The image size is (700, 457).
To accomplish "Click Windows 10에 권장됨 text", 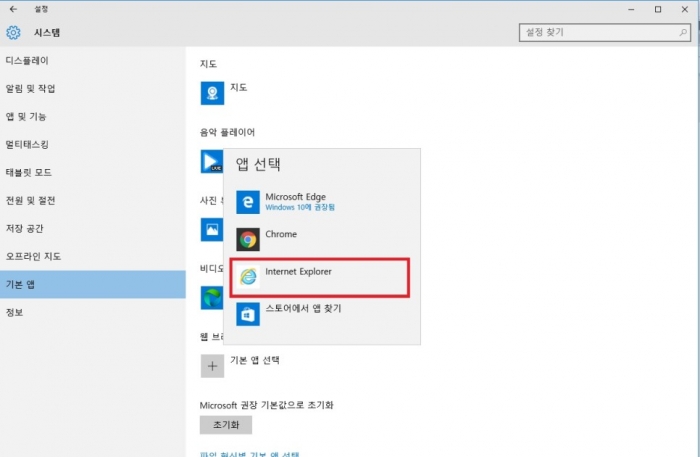I will tap(300, 208).
